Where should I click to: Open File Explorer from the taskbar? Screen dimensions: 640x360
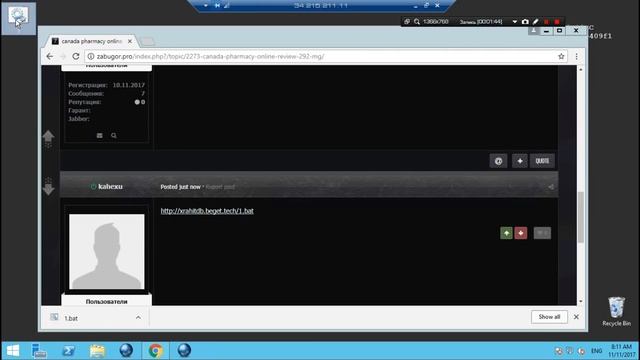point(97,351)
